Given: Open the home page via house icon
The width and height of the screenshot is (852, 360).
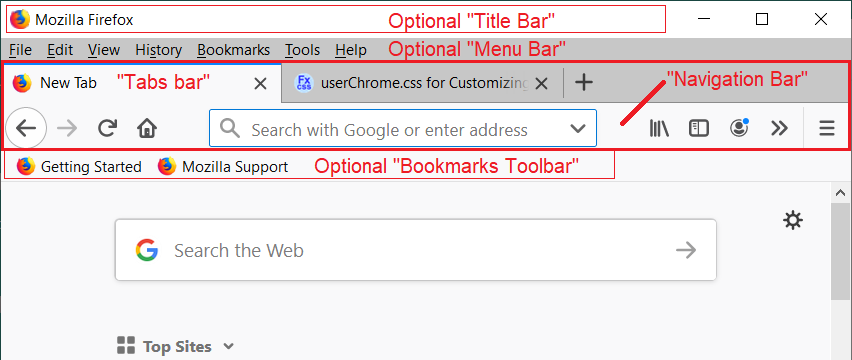Looking at the screenshot, I should click(147, 129).
